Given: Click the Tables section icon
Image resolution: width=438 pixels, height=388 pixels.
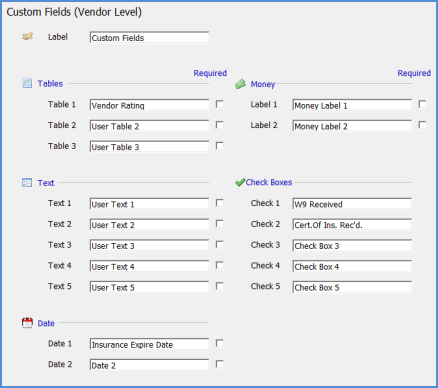Looking at the screenshot, I should pos(27,83).
